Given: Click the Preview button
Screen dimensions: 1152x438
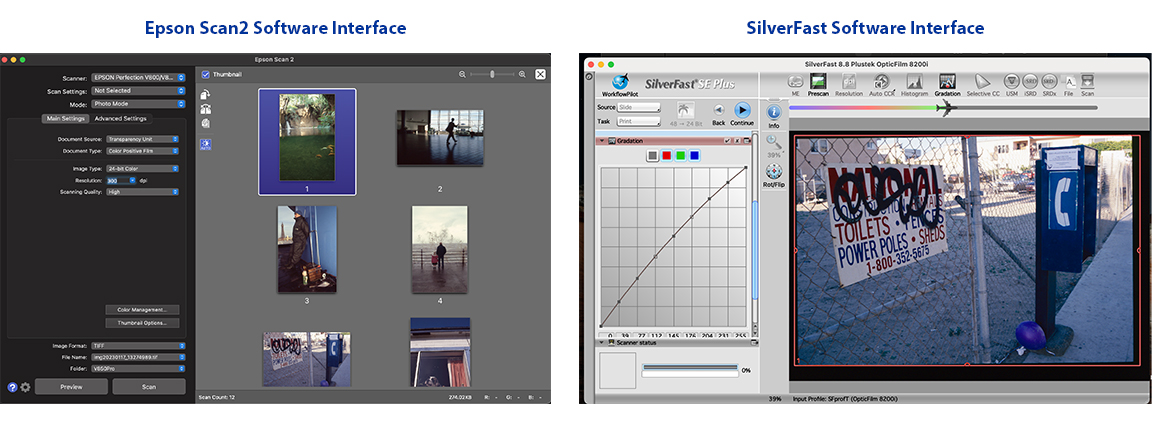Looking at the screenshot, I should [x=71, y=386].
